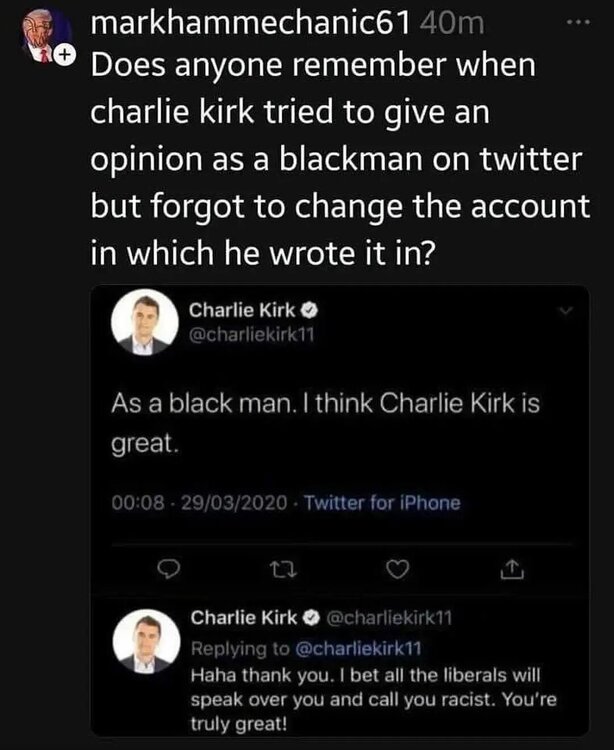
Task: Click the reply speech bubble icon
Action: click(172, 569)
